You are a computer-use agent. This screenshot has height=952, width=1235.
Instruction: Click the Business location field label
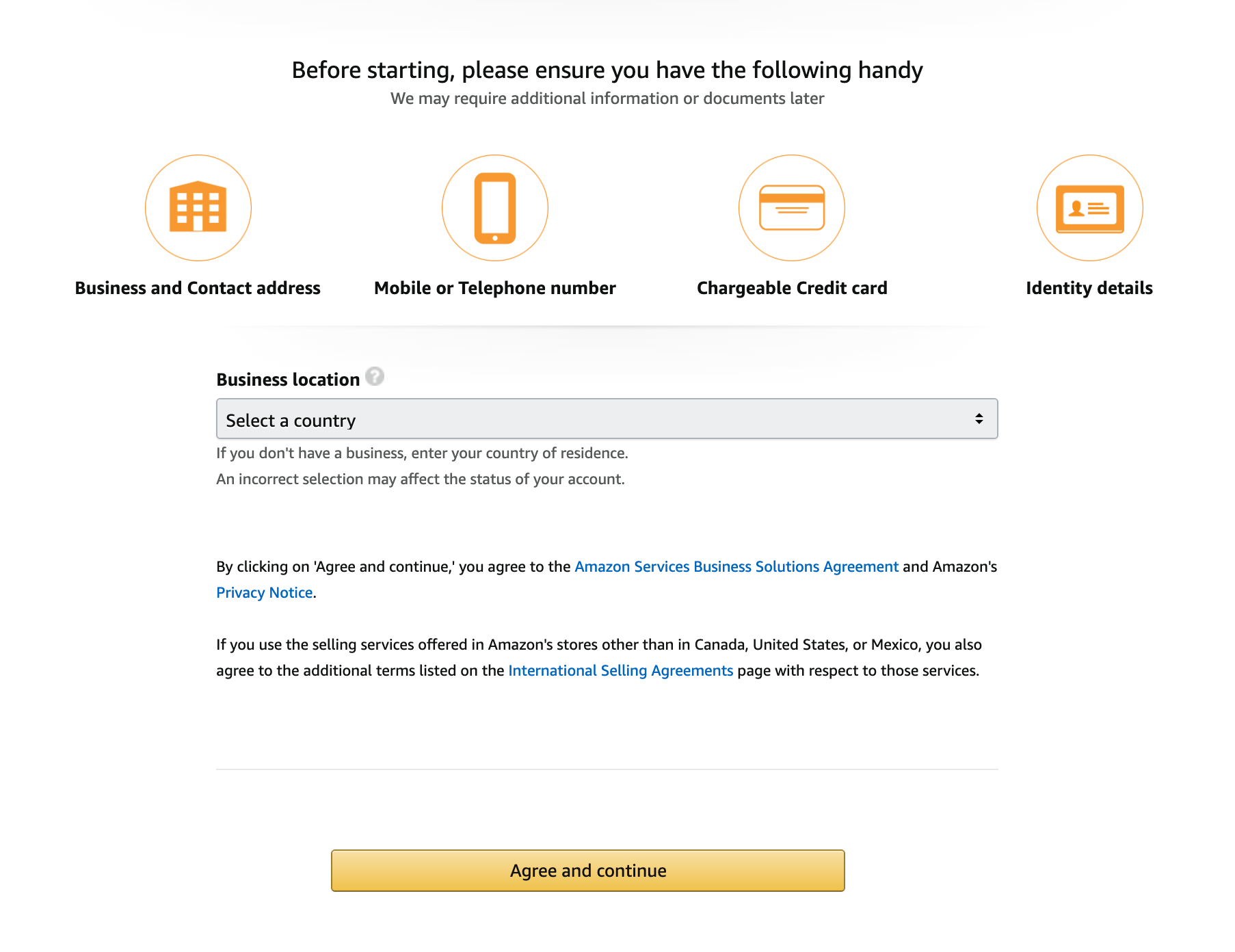point(288,379)
